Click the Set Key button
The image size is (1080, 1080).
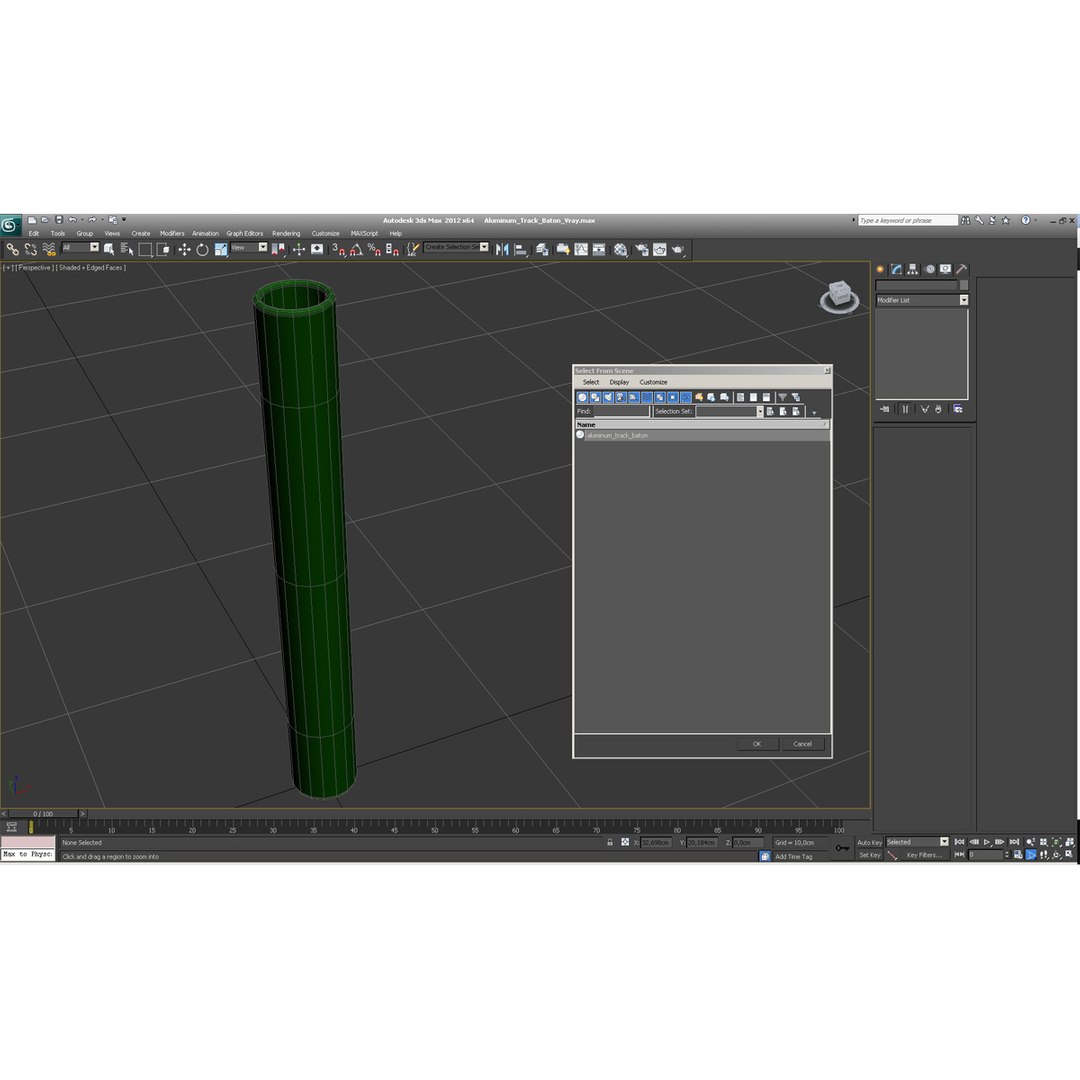(x=870, y=855)
